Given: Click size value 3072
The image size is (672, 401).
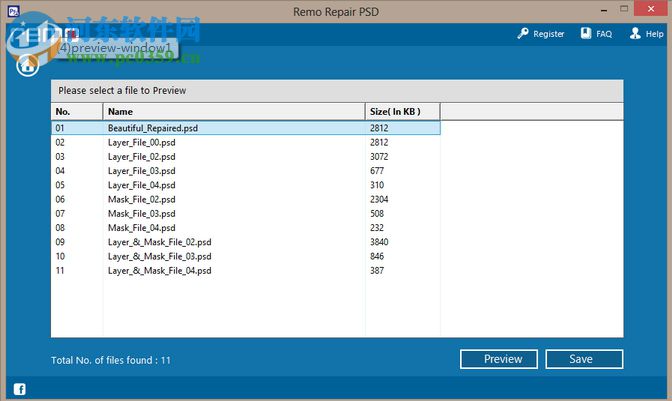Looking at the screenshot, I should 379,156.
